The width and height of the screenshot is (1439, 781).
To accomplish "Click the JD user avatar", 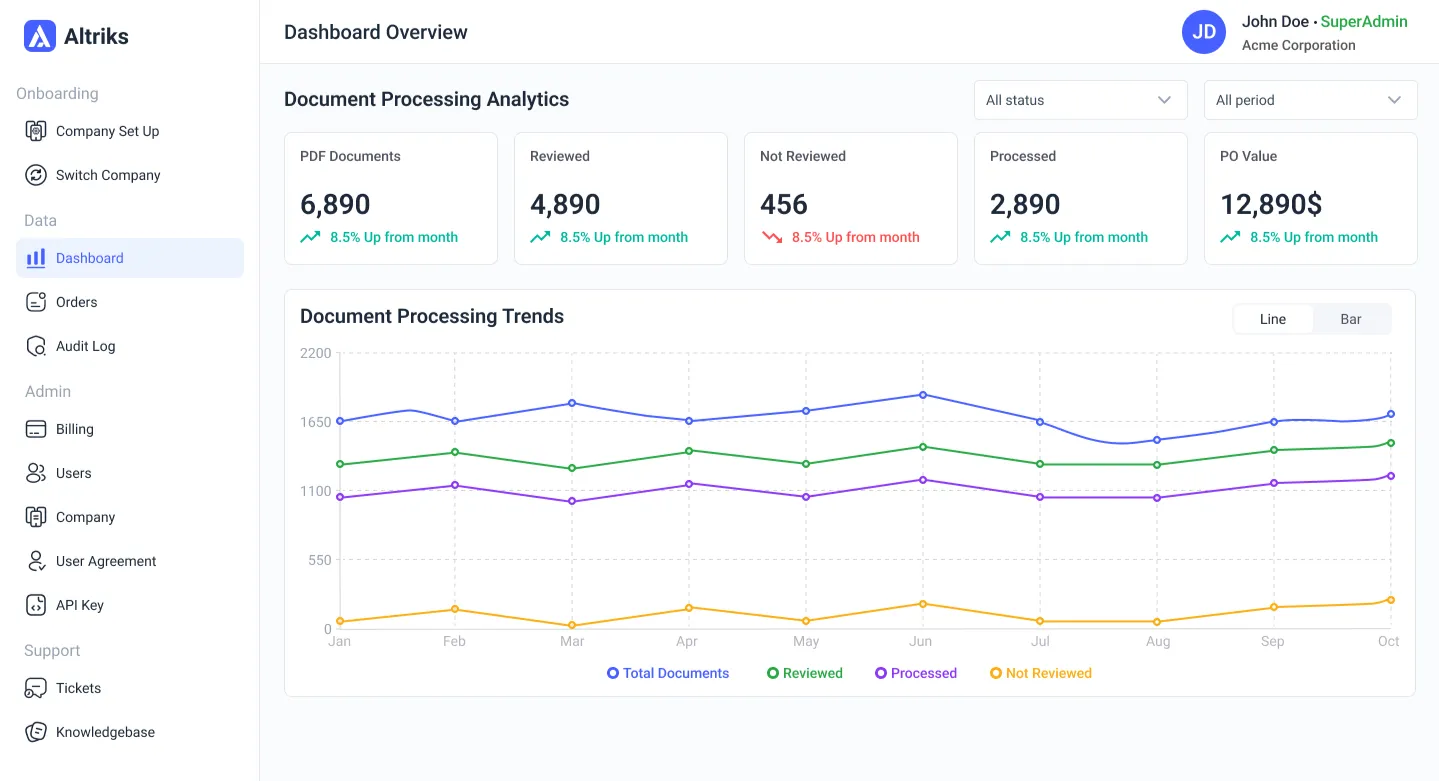I will click(1204, 32).
